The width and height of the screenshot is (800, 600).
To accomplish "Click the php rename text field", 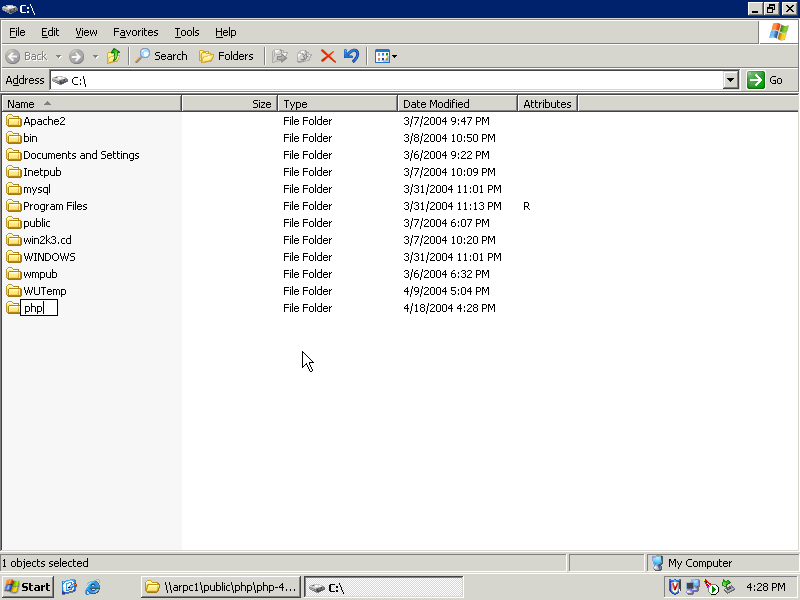I will click(39, 308).
